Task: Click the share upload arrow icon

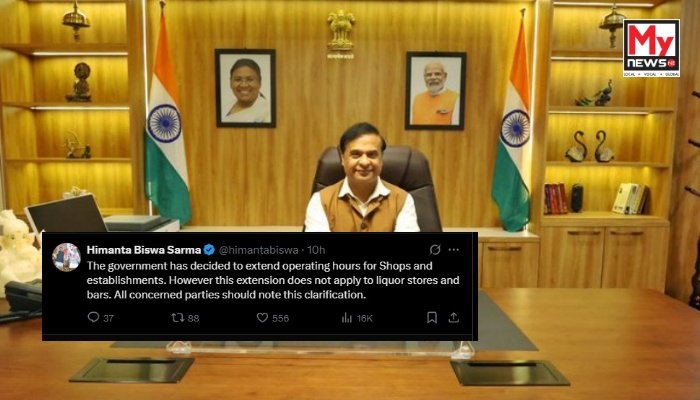Action: (x=454, y=317)
